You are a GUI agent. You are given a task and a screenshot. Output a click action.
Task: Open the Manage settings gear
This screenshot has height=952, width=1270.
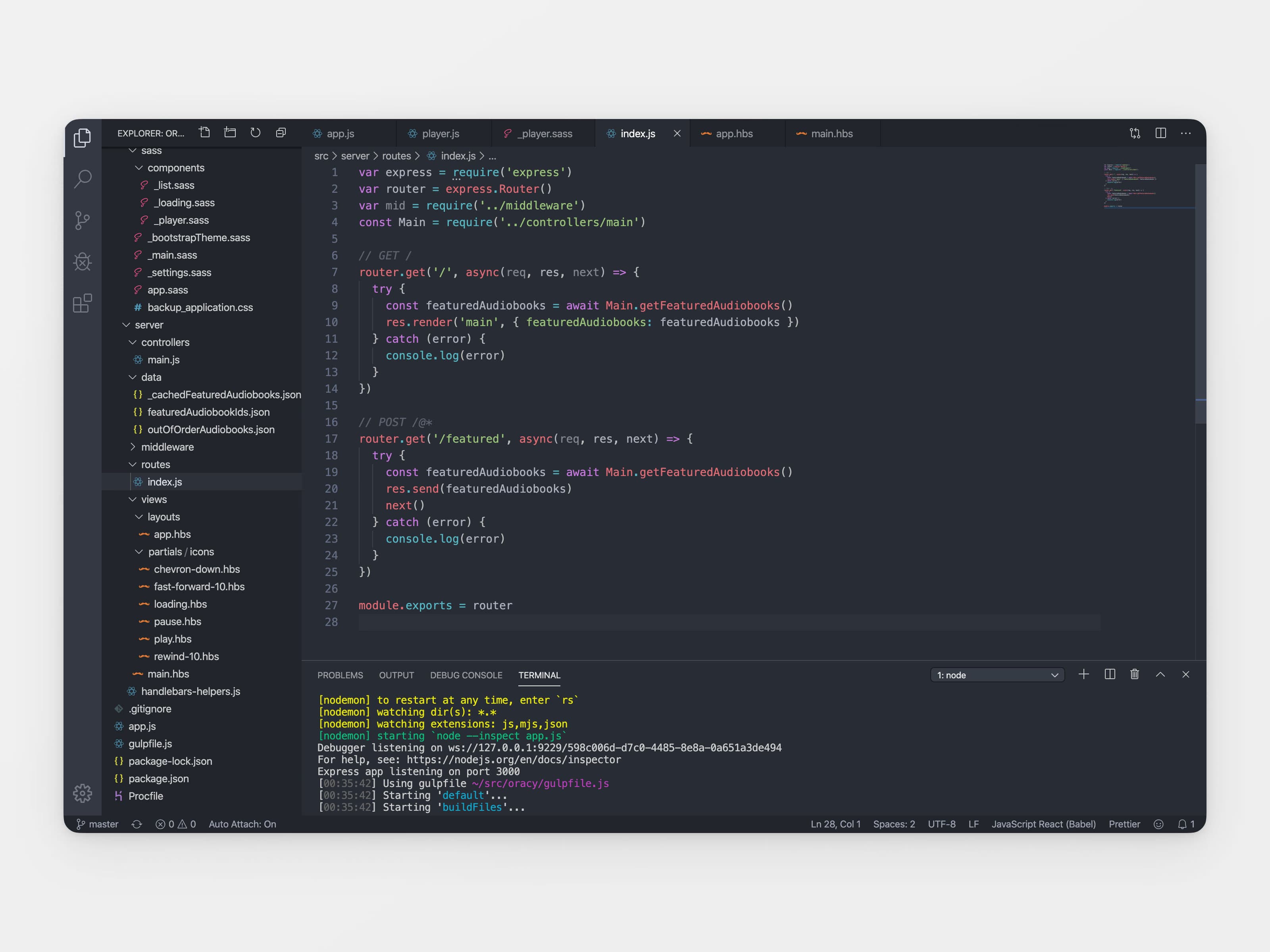[82, 794]
